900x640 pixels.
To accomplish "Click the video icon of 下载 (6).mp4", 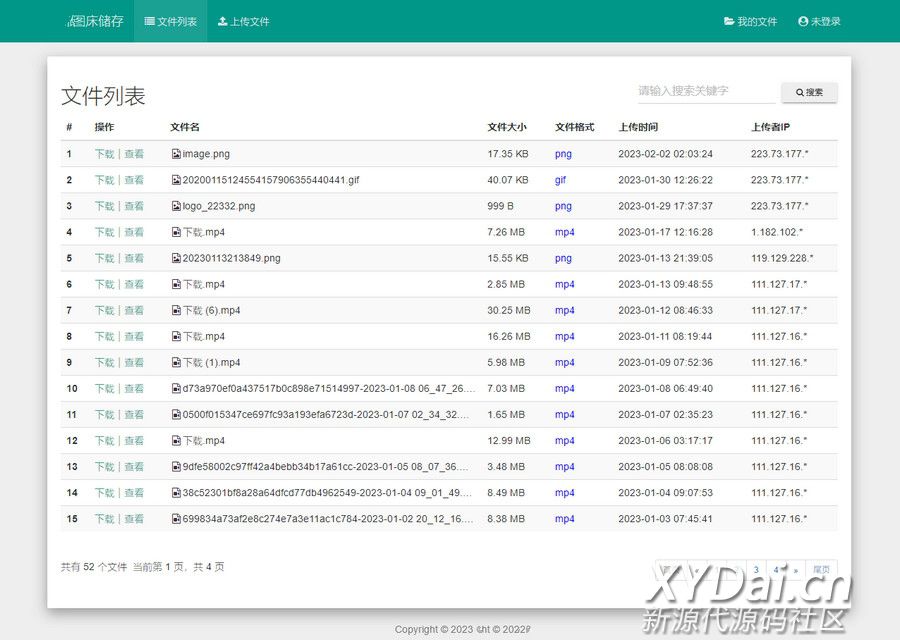I will coord(176,310).
